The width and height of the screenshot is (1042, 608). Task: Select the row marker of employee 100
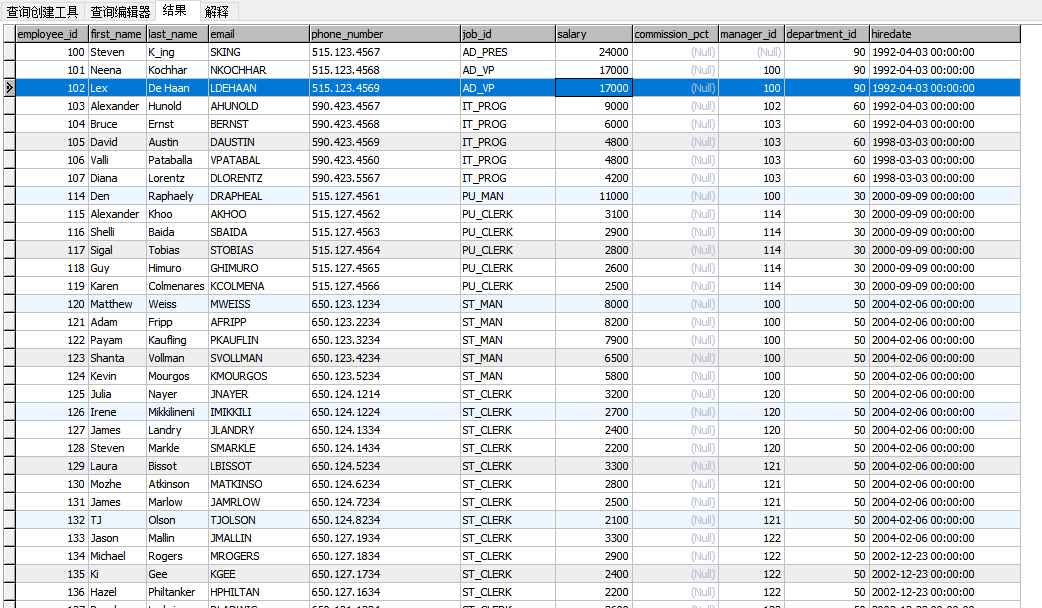[9, 52]
